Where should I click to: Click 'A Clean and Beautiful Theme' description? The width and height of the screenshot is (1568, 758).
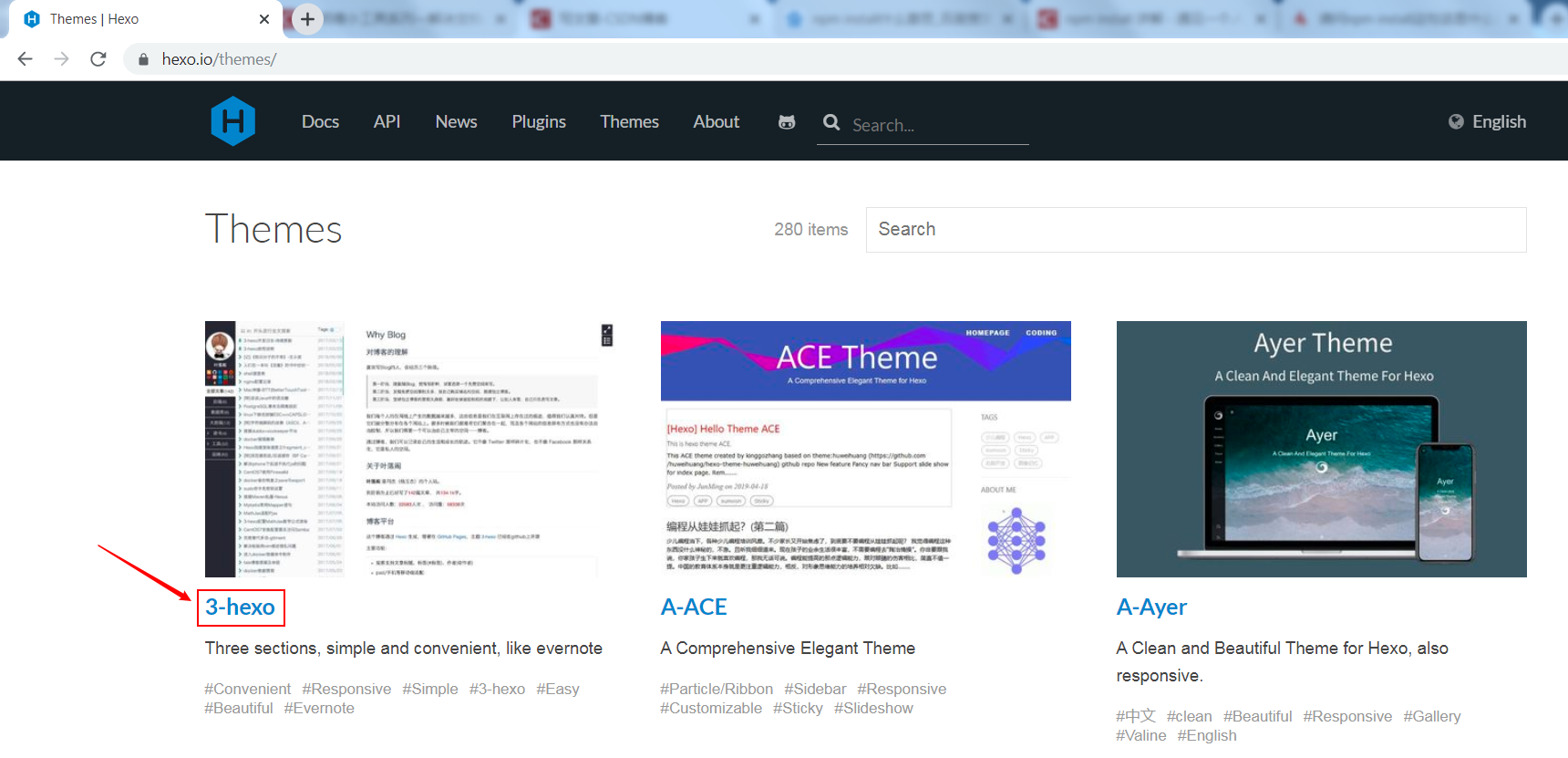coord(1283,662)
